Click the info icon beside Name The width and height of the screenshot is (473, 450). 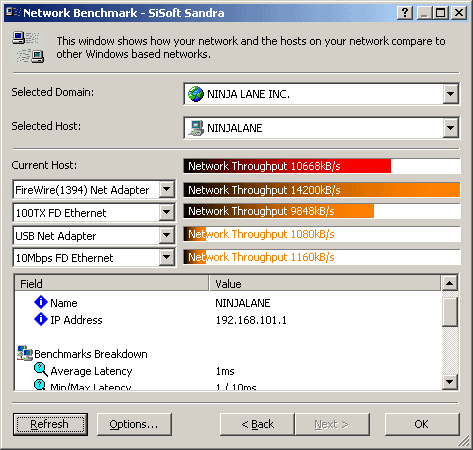41,302
